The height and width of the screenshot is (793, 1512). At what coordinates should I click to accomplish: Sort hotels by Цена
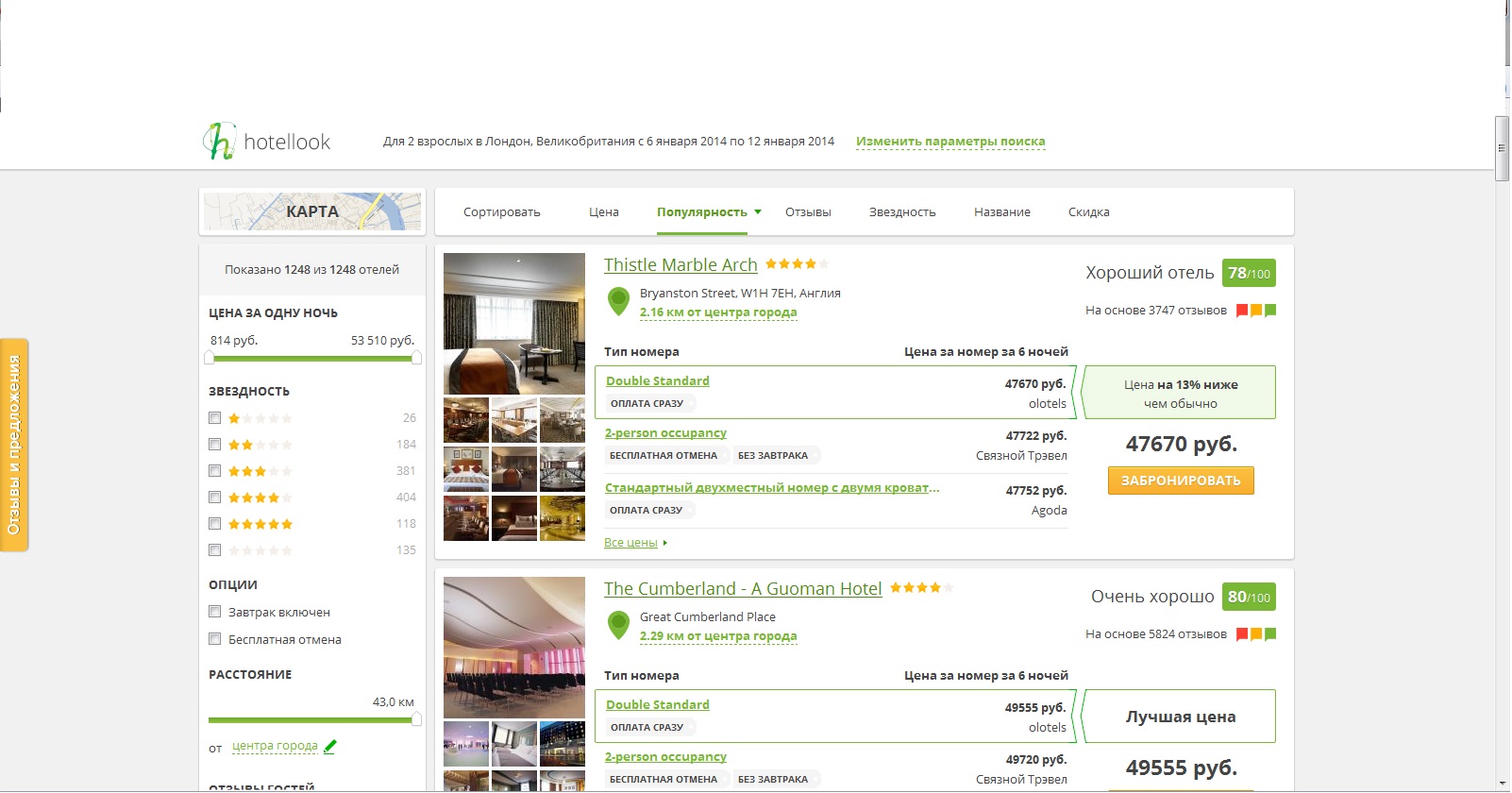pos(604,212)
